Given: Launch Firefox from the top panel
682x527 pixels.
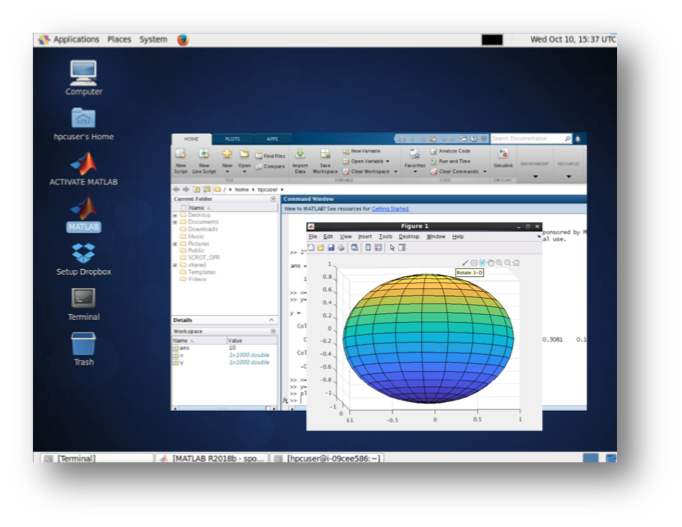Looking at the screenshot, I should coord(183,40).
